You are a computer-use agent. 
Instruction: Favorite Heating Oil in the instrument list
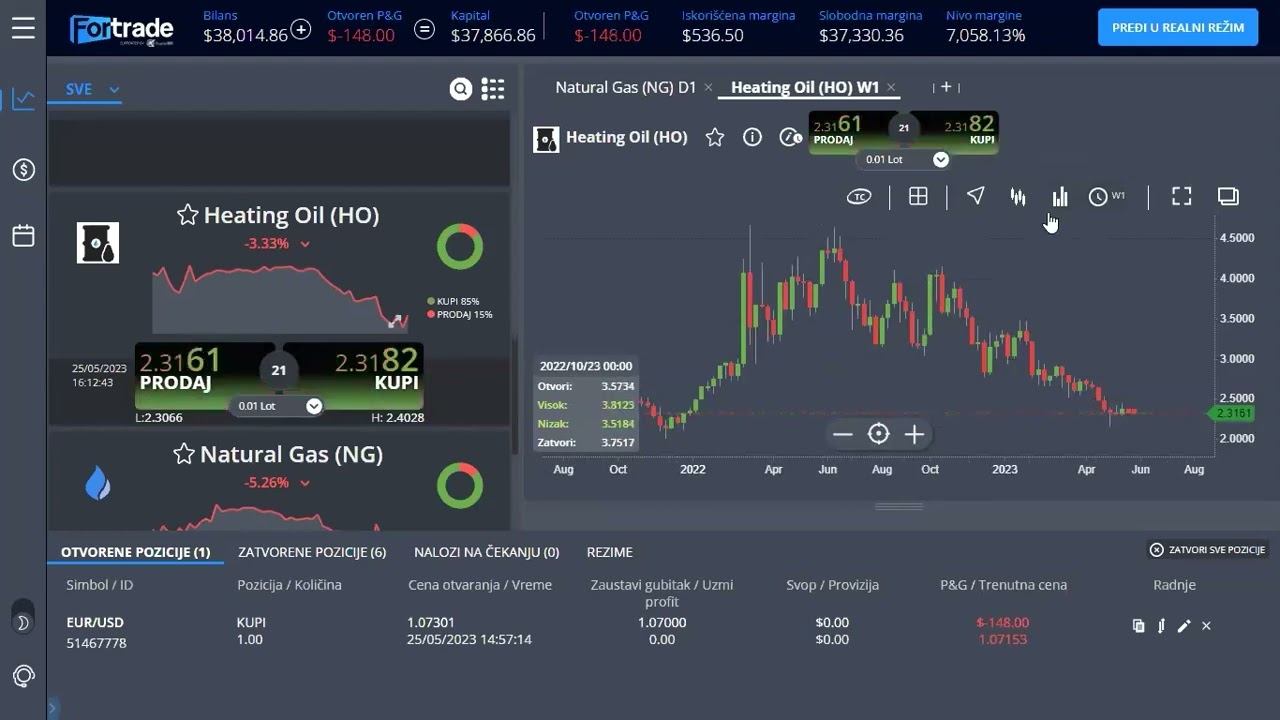[x=187, y=214]
